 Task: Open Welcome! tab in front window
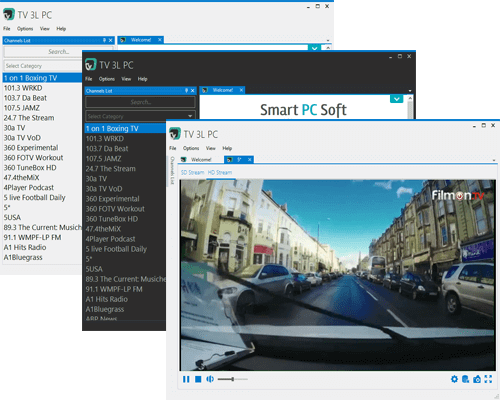click(201, 160)
